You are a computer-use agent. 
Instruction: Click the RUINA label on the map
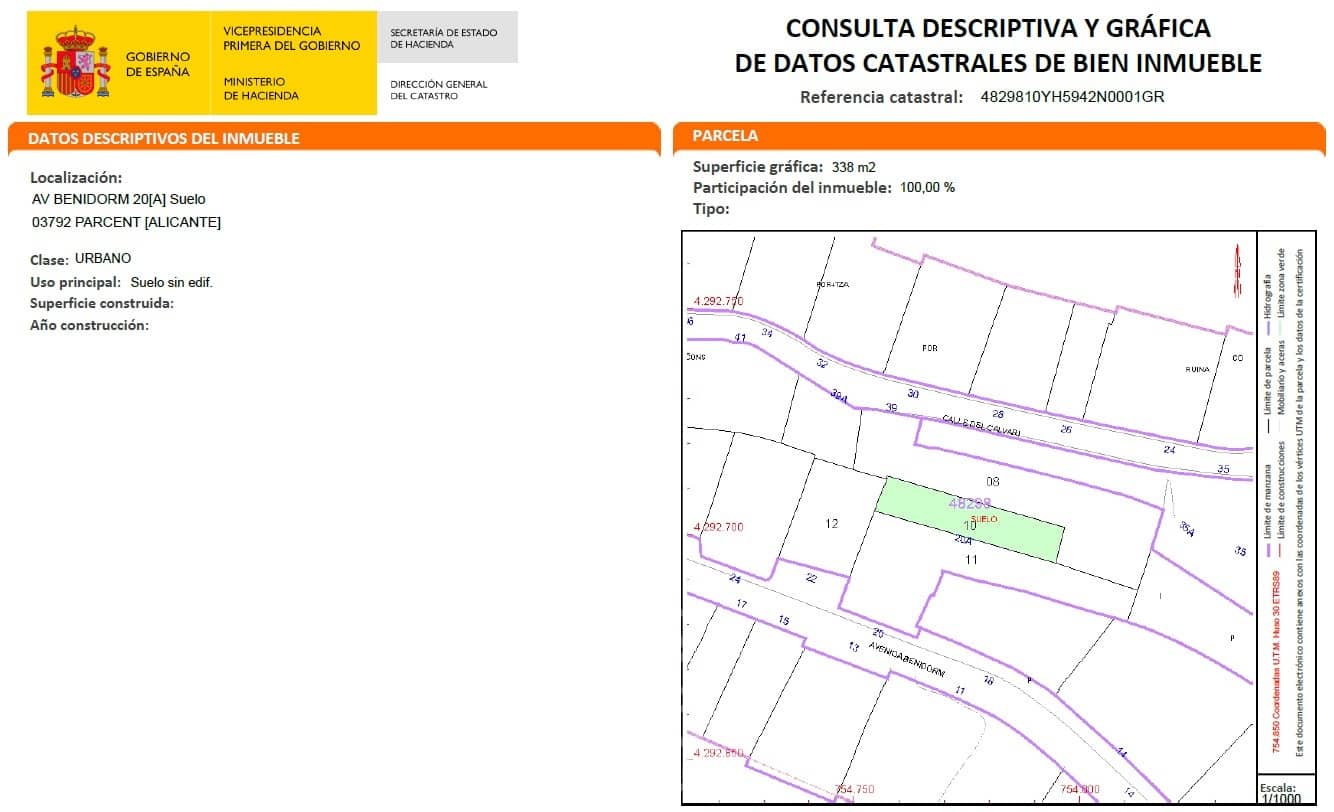(1197, 369)
